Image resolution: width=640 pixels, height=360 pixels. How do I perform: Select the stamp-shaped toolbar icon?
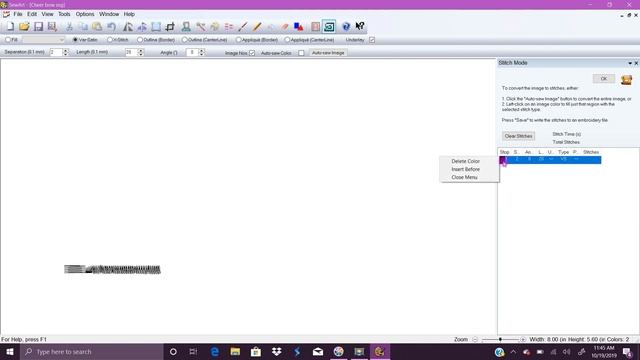click(186, 27)
